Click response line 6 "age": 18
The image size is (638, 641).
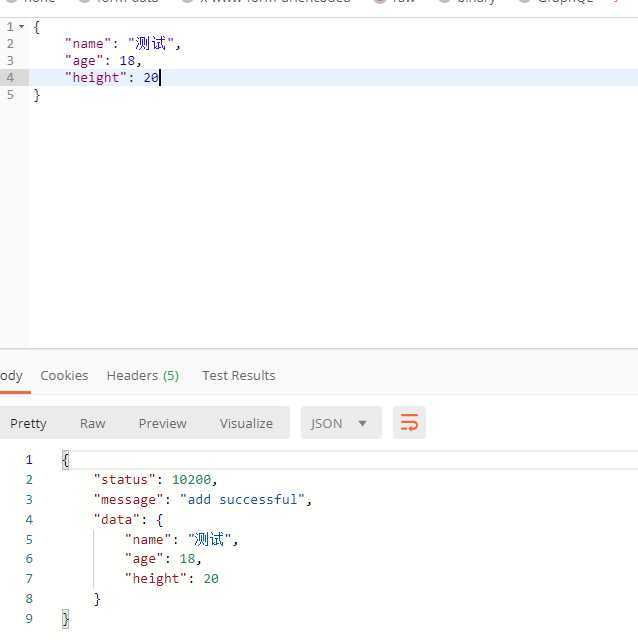pos(163,559)
